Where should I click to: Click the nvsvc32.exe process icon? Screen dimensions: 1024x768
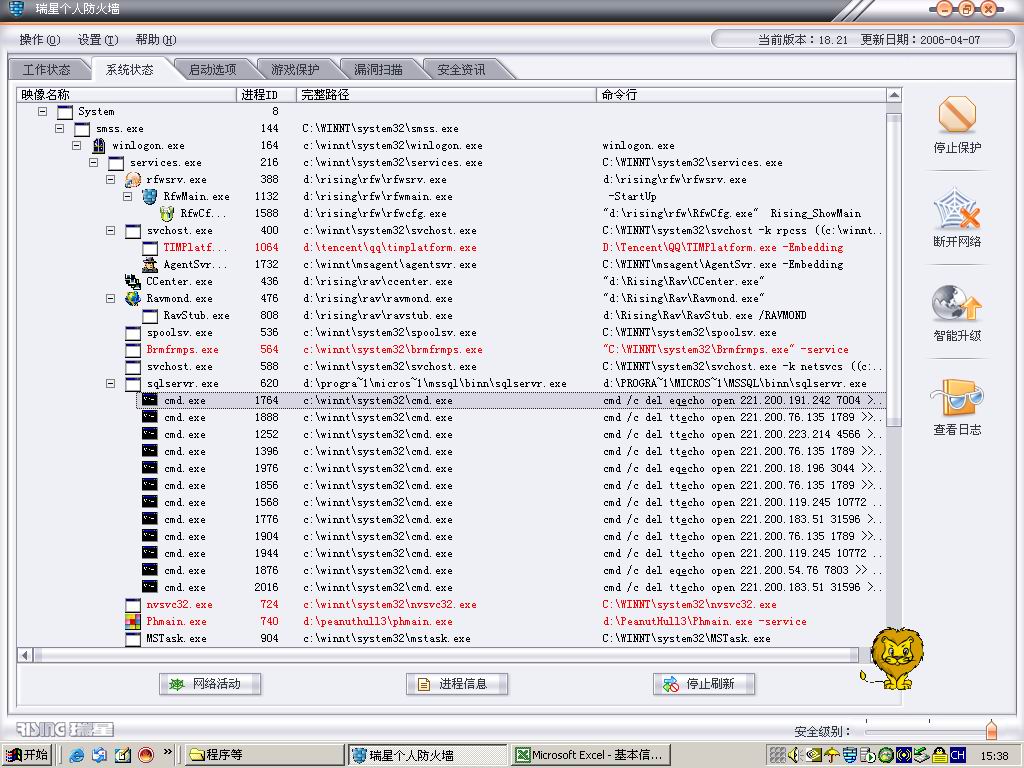[133, 605]
